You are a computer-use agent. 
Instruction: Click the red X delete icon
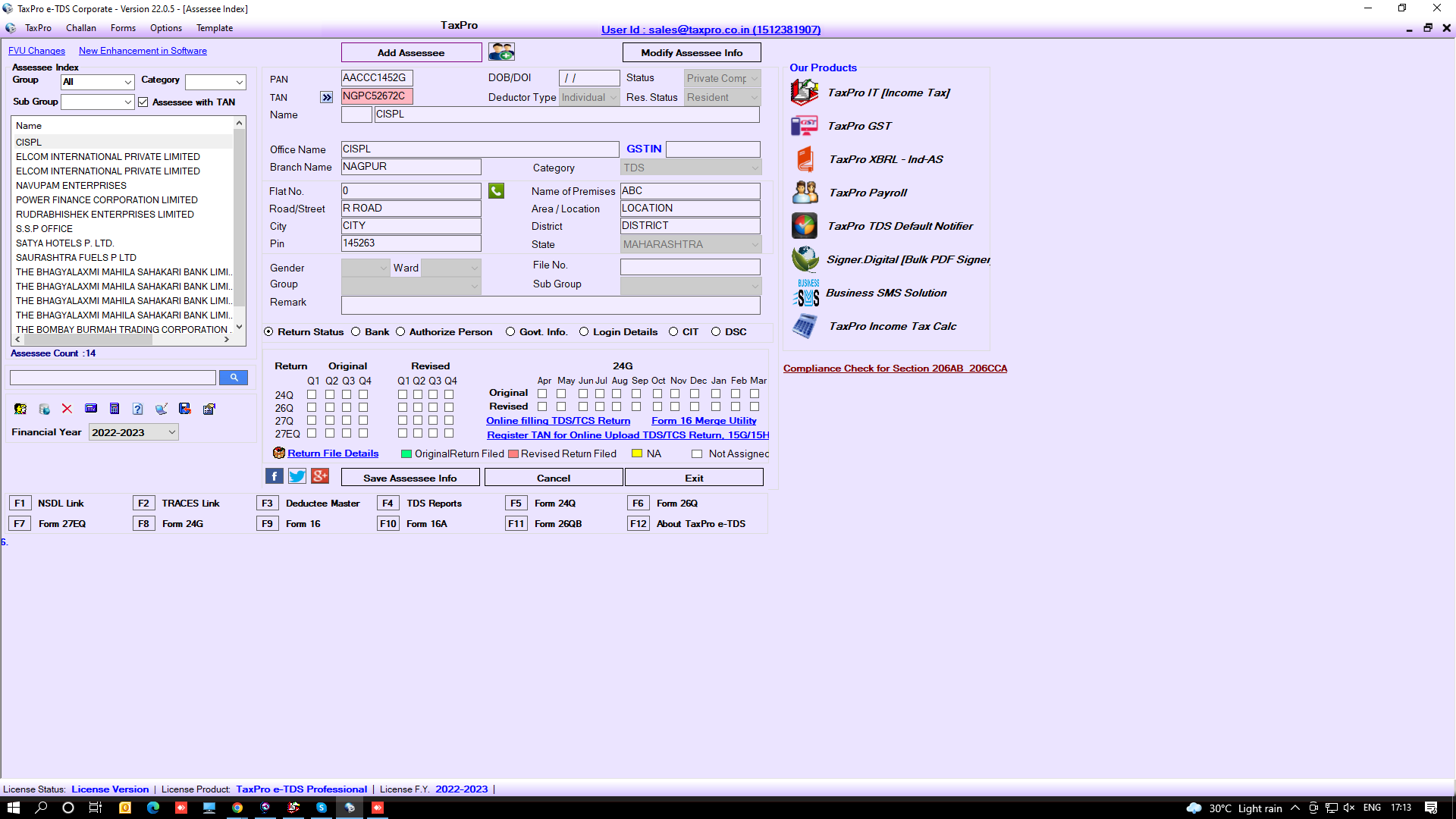67,409
